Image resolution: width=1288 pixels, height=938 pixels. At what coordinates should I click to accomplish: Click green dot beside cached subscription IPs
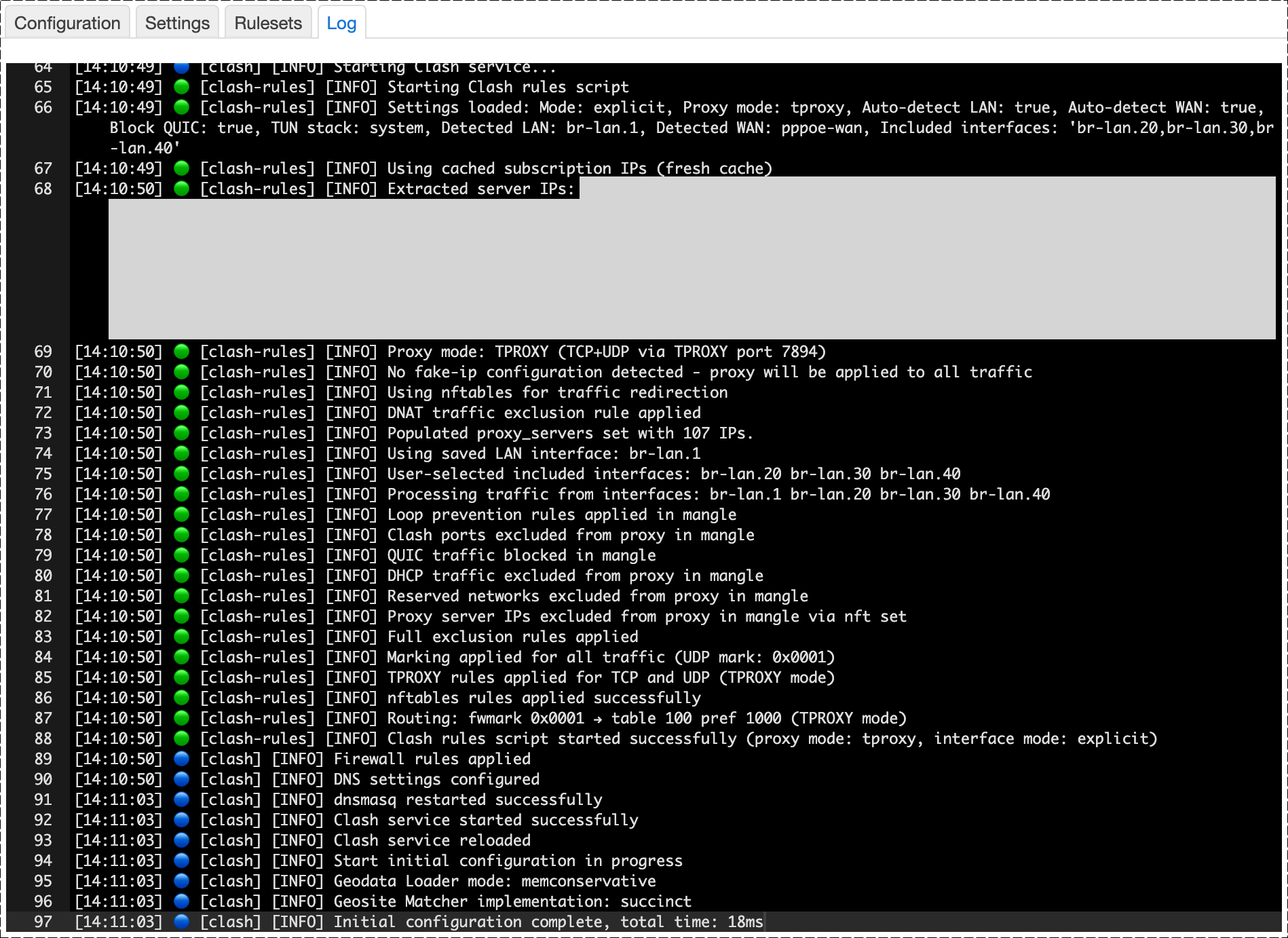pos(181,168)
